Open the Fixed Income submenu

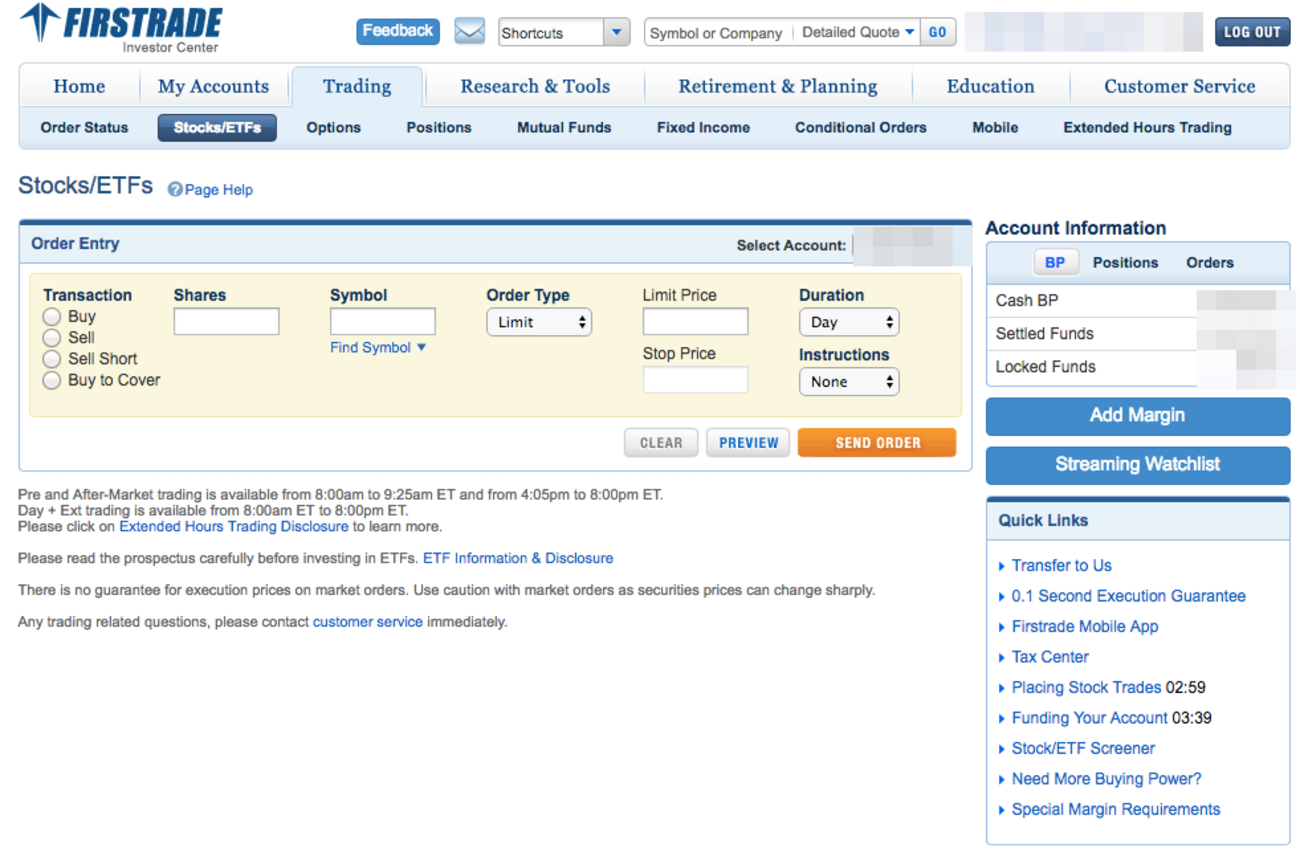tap(703, 127)
